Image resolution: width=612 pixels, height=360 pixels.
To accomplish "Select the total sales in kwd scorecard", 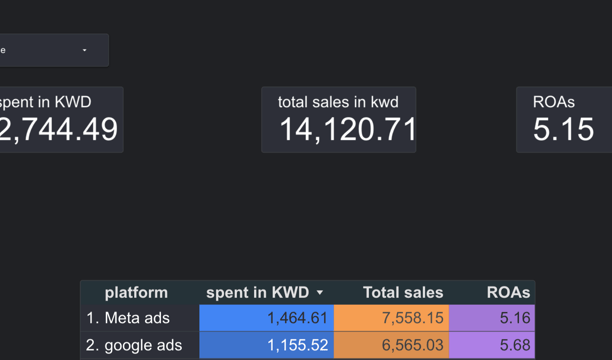I will click(x=338, y=119).
